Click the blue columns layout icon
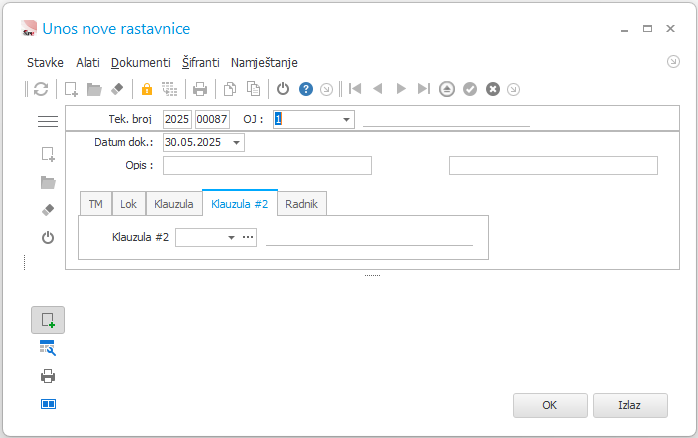Viewport: 698px width, 438px height. tap(49, 404)
